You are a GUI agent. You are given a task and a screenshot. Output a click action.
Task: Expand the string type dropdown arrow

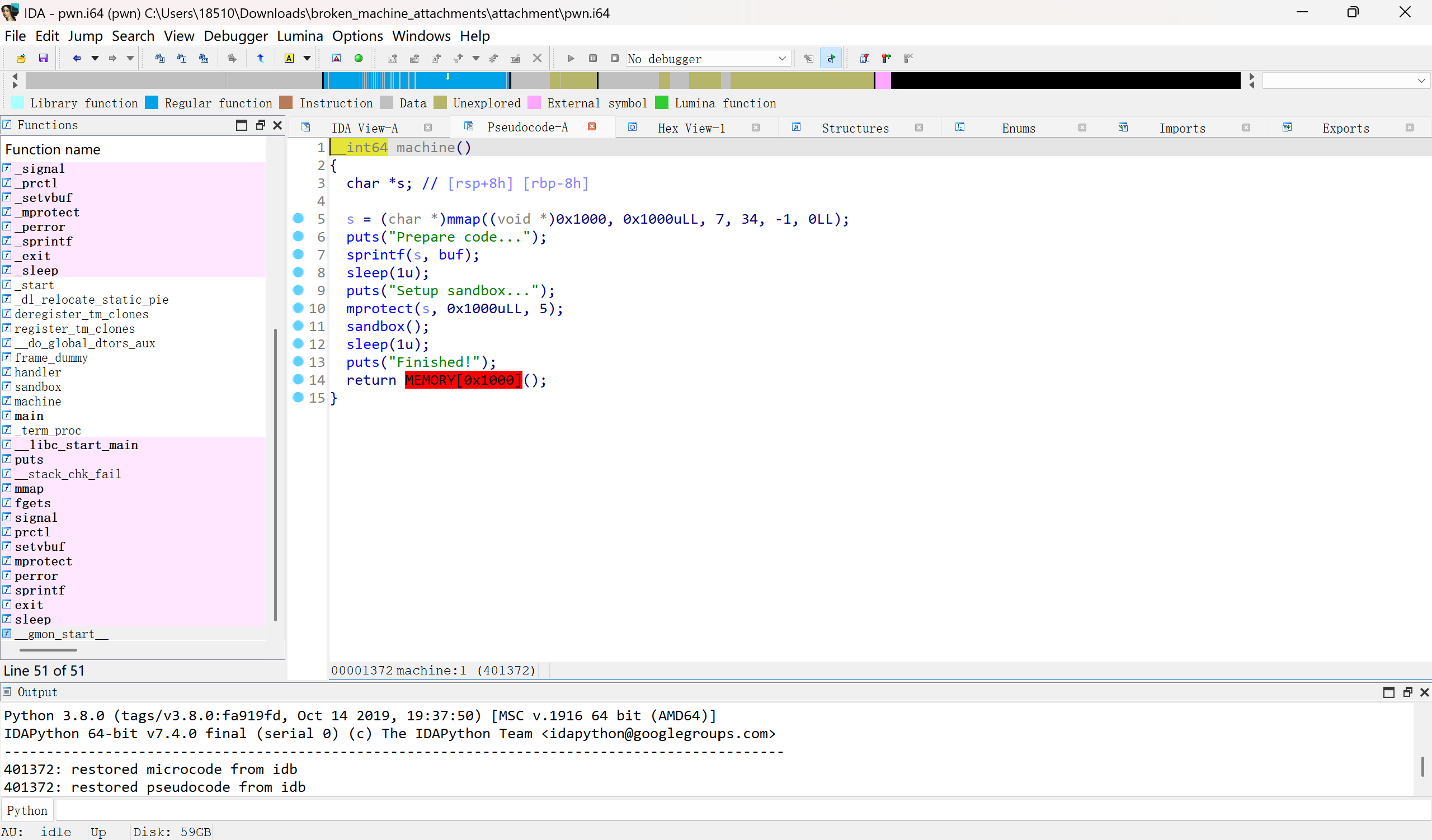click(476, 58)
